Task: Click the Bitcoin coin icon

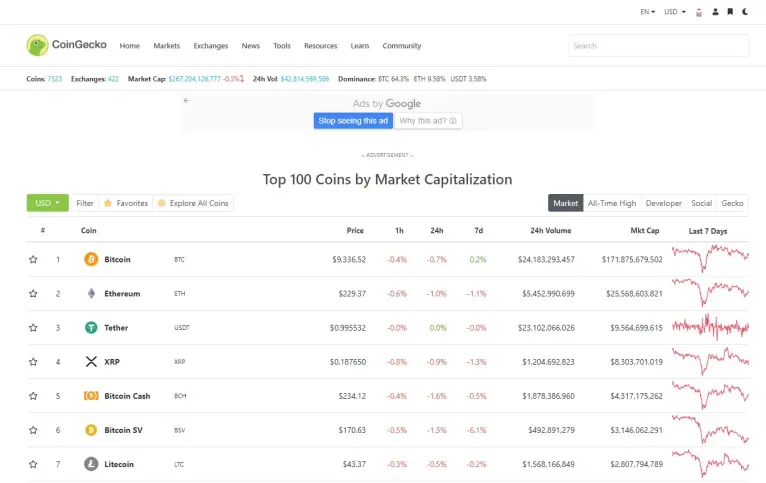Action: (91, 259)
